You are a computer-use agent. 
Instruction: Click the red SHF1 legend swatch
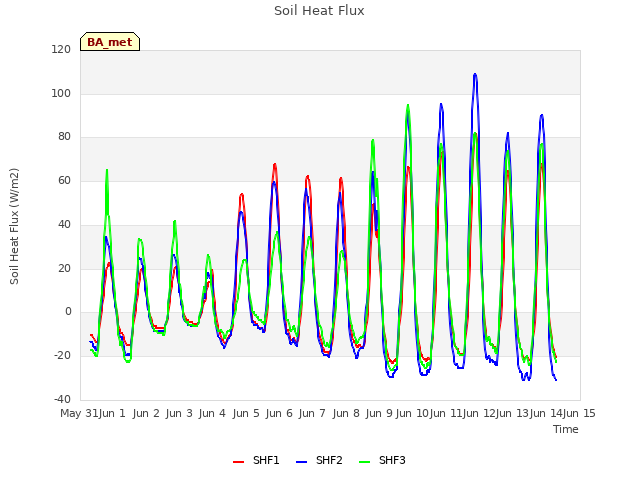pyautogui.click(x=238, y=462)
